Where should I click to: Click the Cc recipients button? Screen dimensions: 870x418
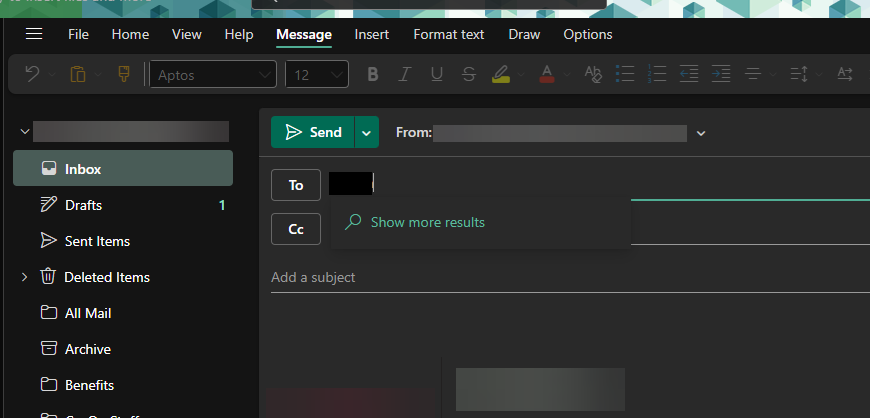(x=296, y=229)
